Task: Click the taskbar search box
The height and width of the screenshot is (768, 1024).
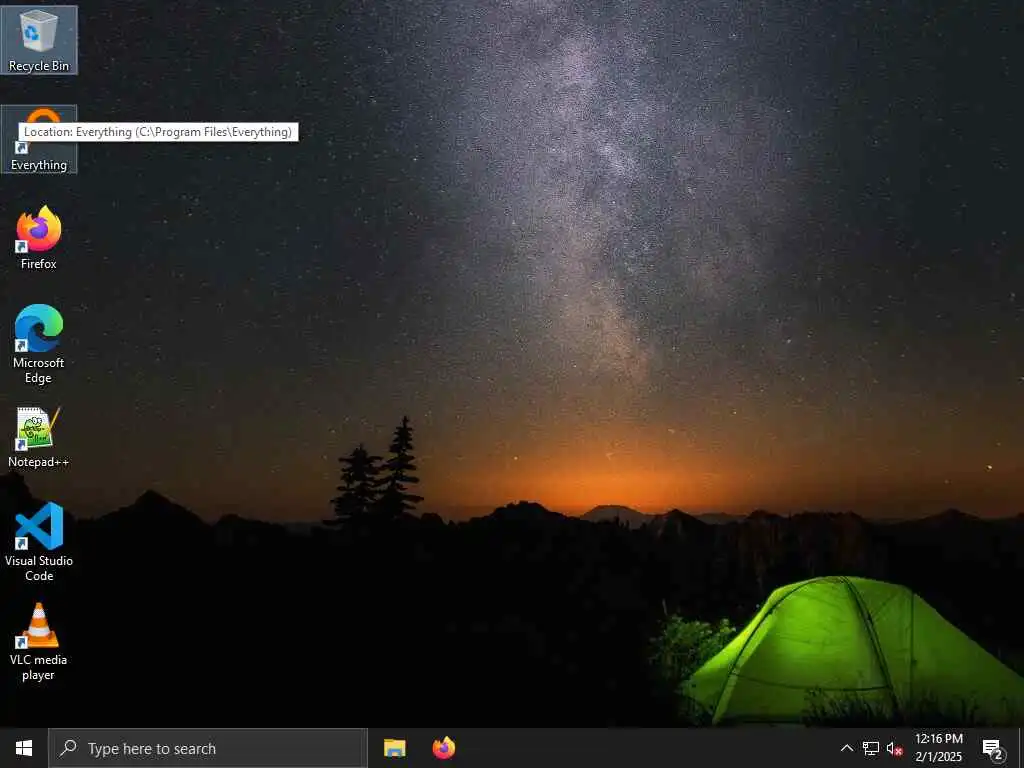Action: pos(208,748)
